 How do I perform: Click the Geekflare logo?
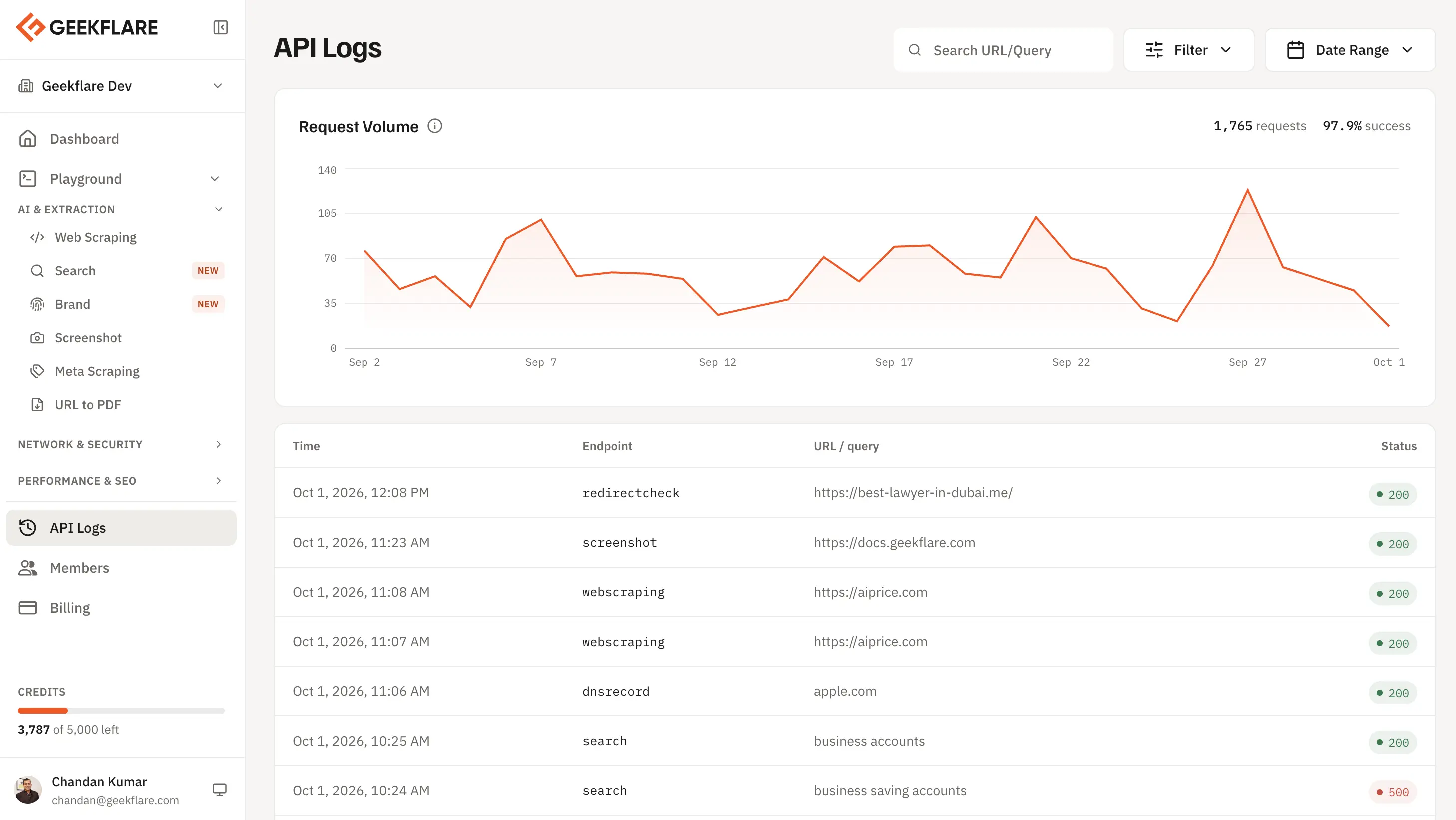pos(87,27)
